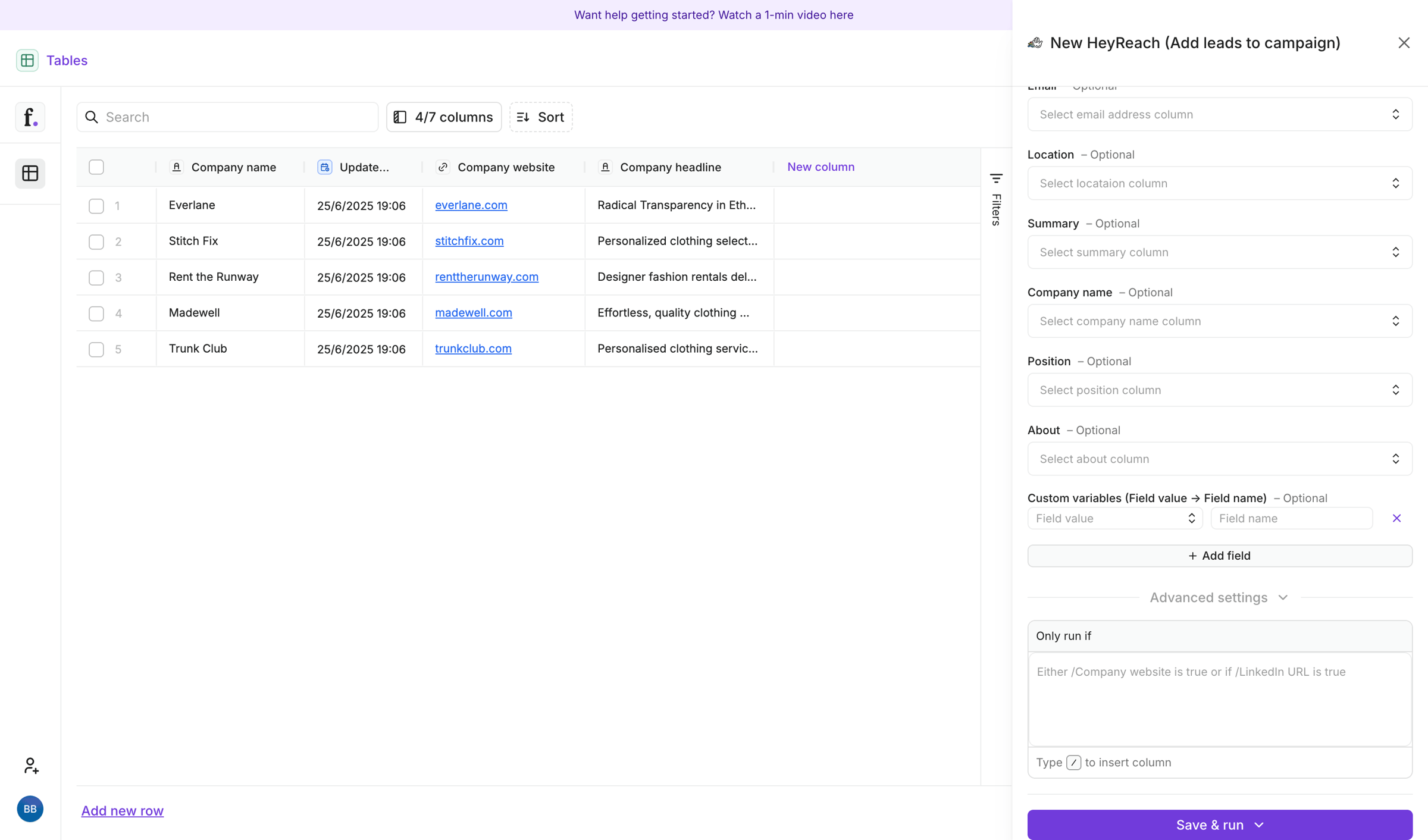This screenshot has height=840, width=1428.
Task: Open the table view icon in sidebar
Action: coord(30,173)
